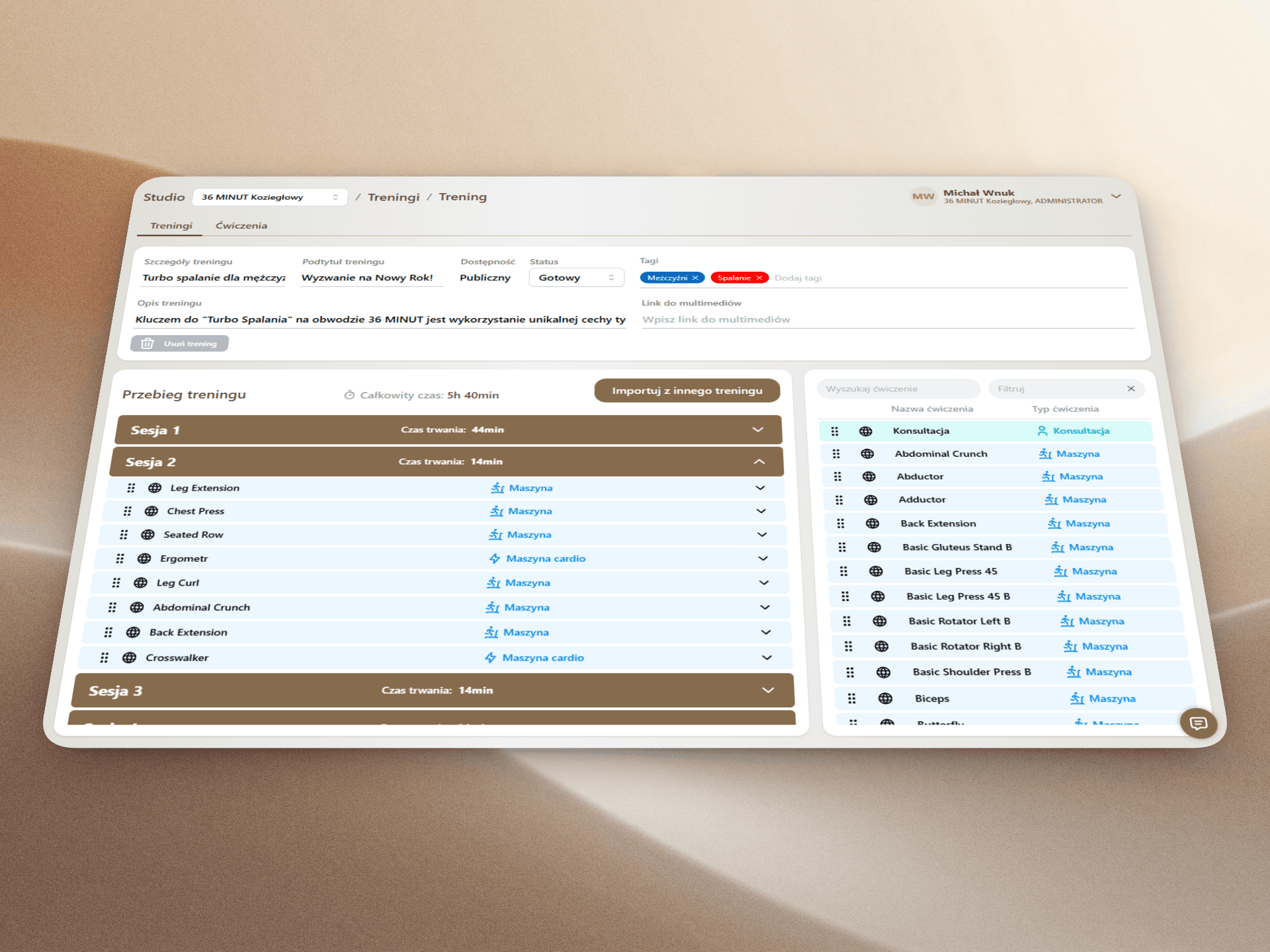Screen dimensions: 1270x952
Task: Open Treningi breadcrumb link
Action: (x=394, y=197)
